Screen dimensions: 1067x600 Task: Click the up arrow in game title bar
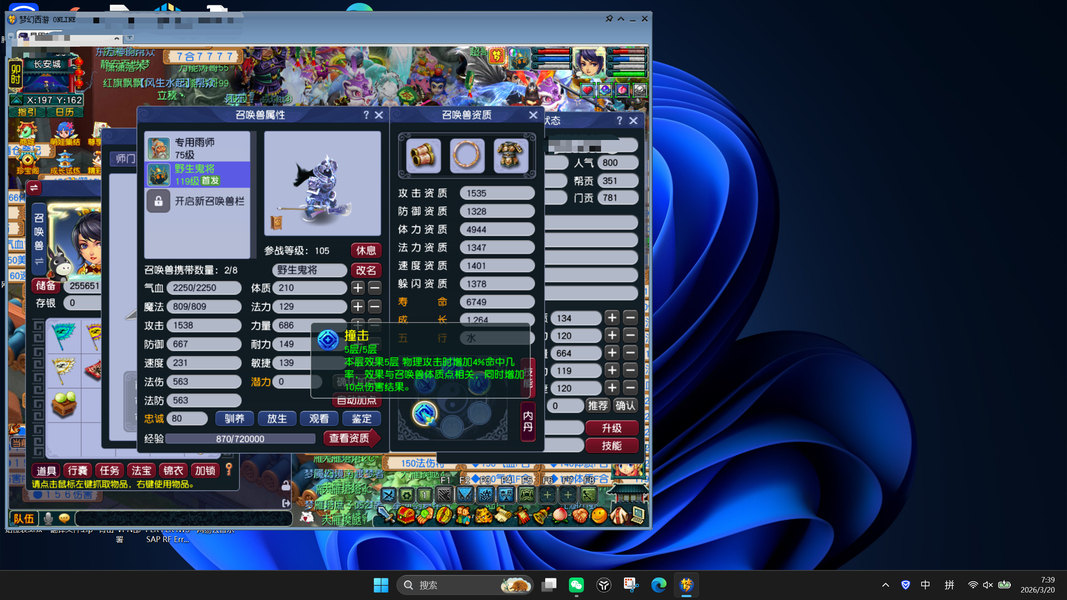click(x=621, y=19)
